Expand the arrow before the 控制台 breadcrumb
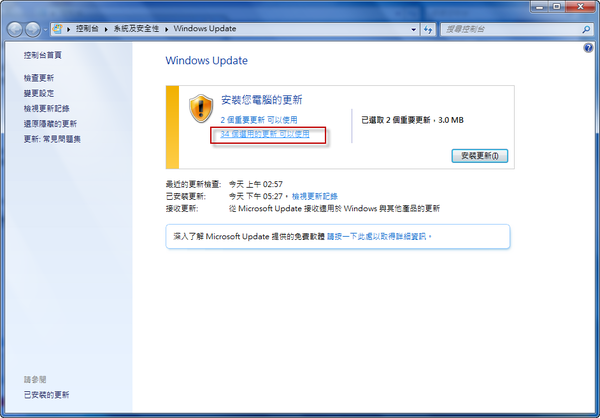 point(68,29)
